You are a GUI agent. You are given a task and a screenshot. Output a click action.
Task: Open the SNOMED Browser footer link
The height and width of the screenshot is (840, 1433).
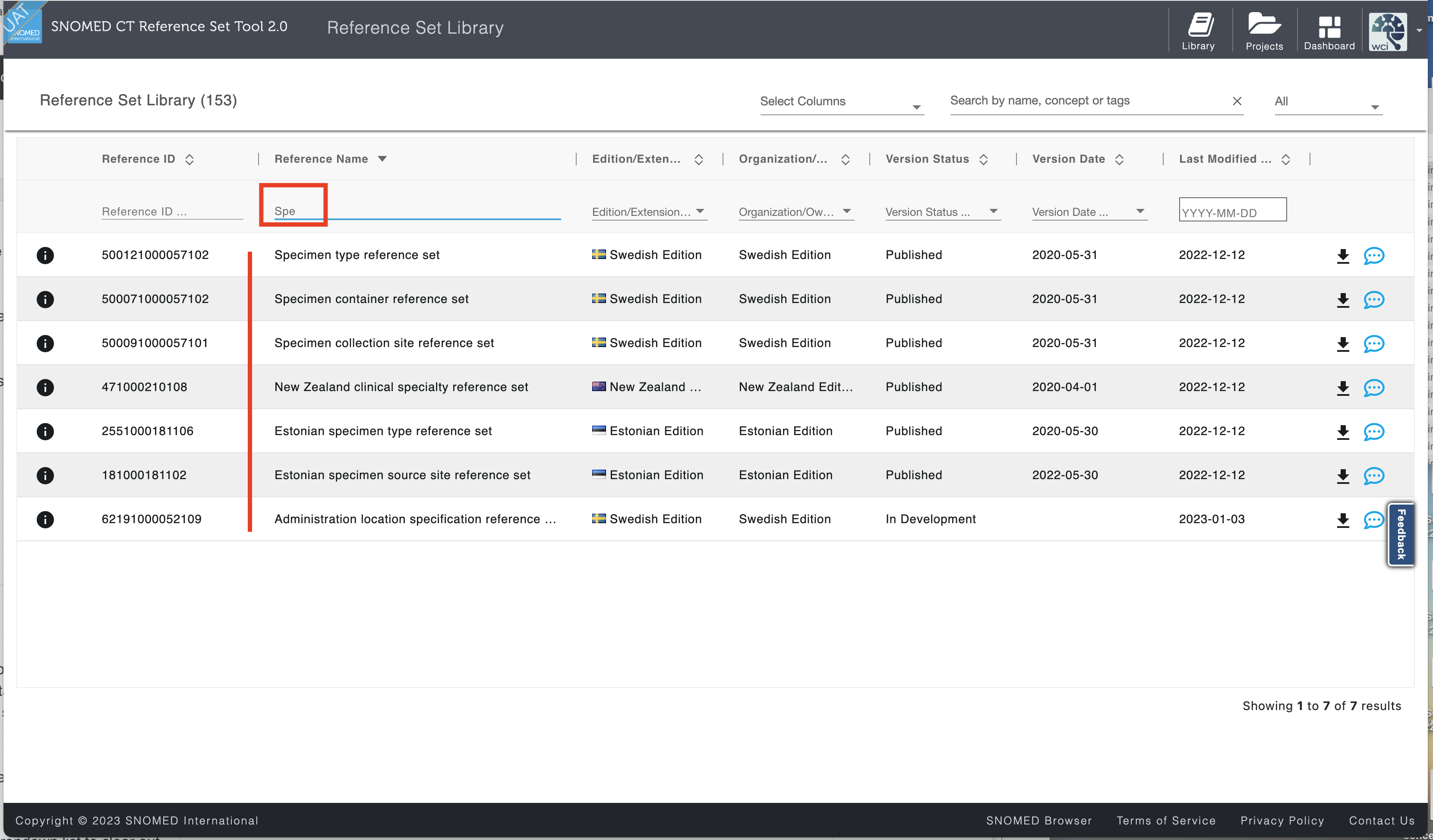[1038, 821]
